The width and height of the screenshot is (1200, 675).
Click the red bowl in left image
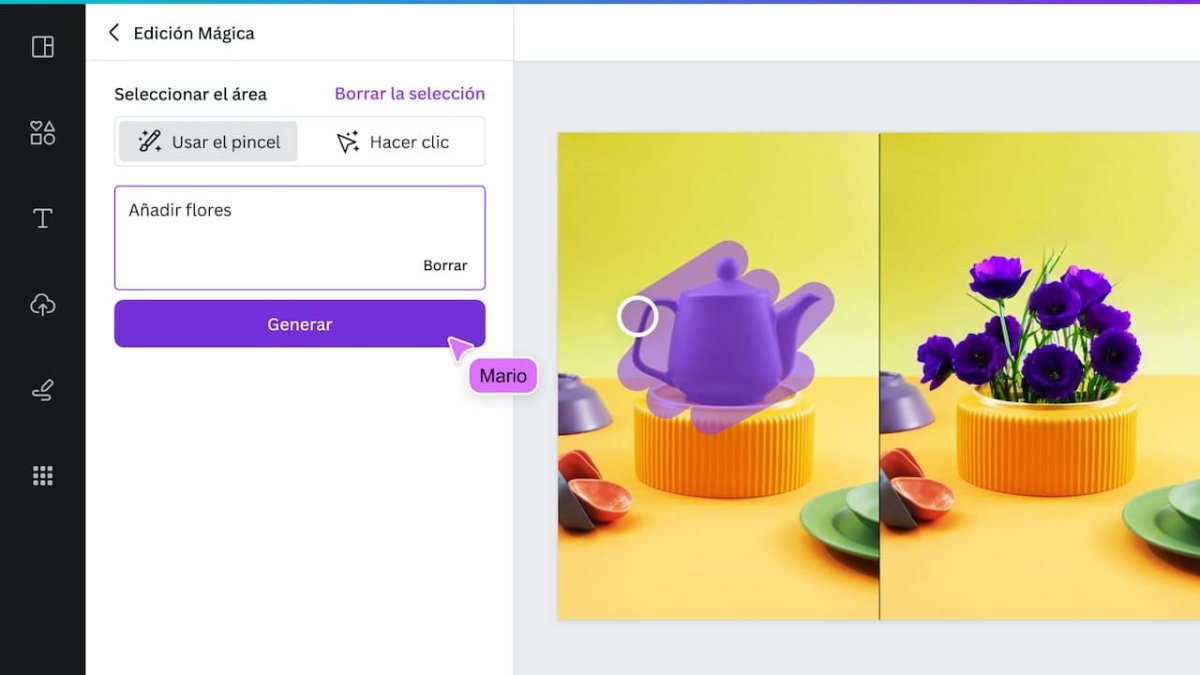[x=600, y=495]
